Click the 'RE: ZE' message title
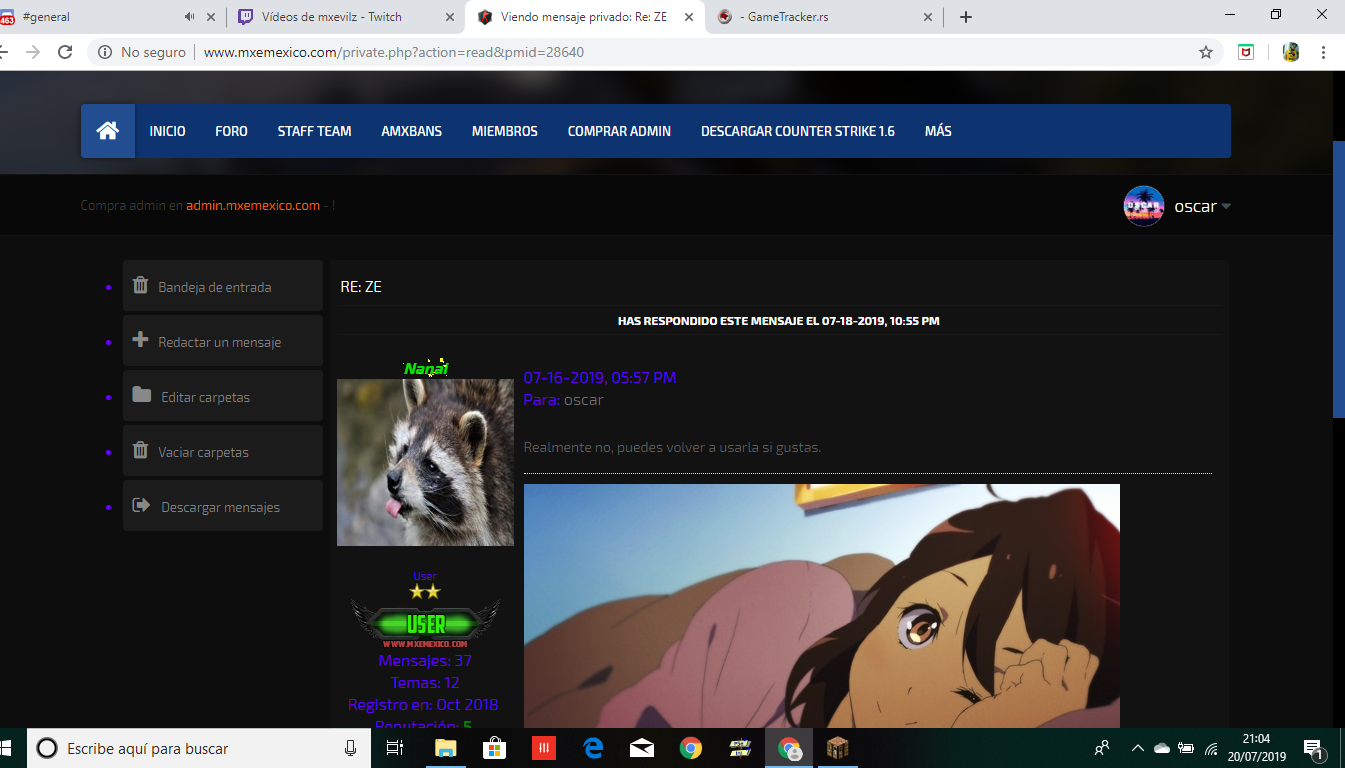The width and height of the screenshot is (1345, 768). coord(361,287)
